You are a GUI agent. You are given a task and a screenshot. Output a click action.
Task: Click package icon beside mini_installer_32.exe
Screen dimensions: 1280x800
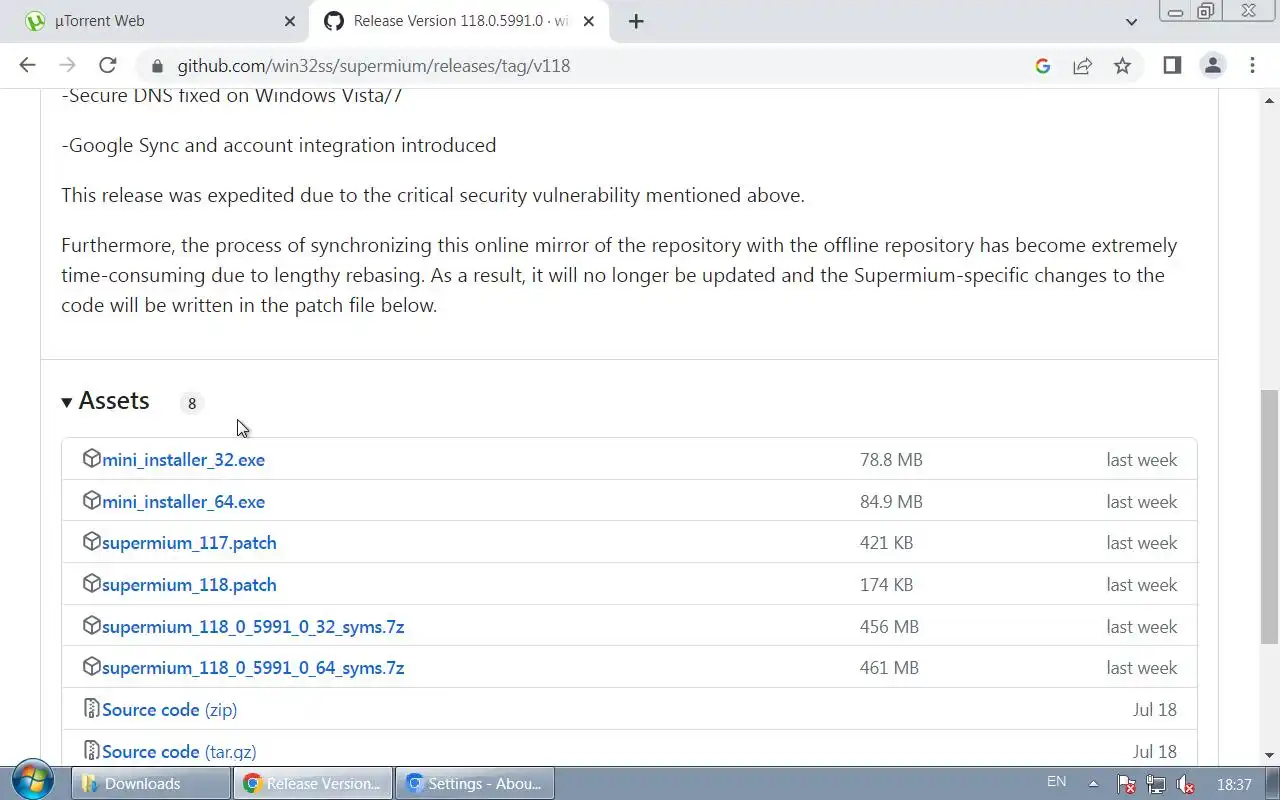[x=91, y=458]
